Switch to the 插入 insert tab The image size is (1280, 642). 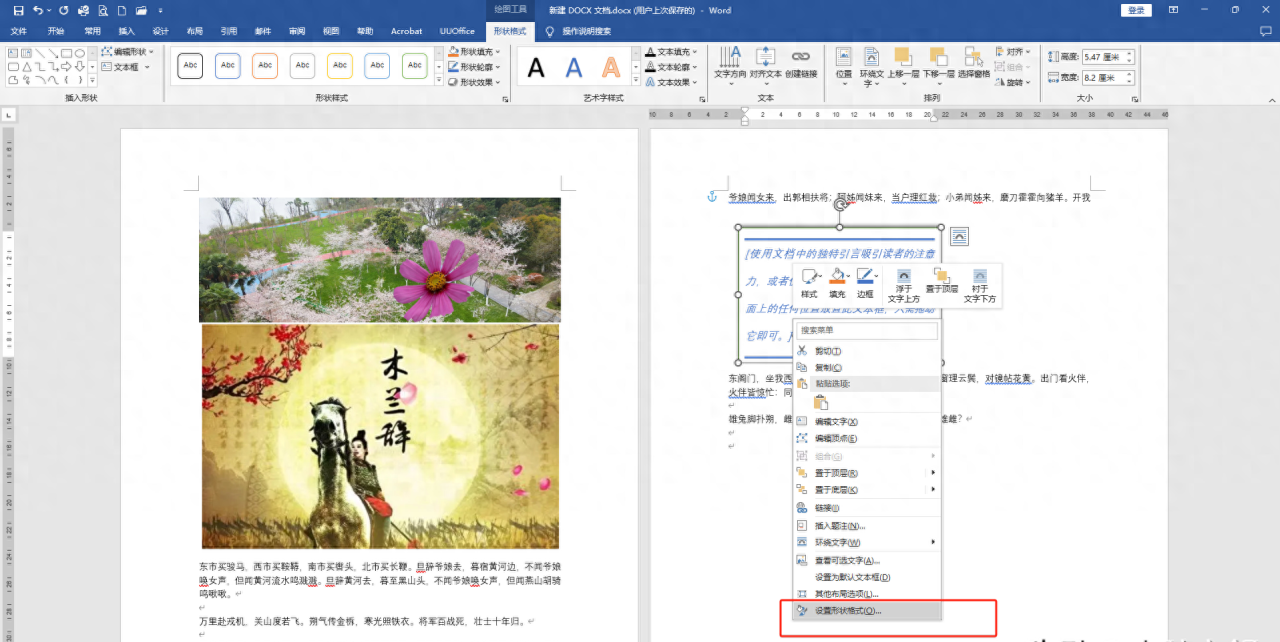click(126, 31)
